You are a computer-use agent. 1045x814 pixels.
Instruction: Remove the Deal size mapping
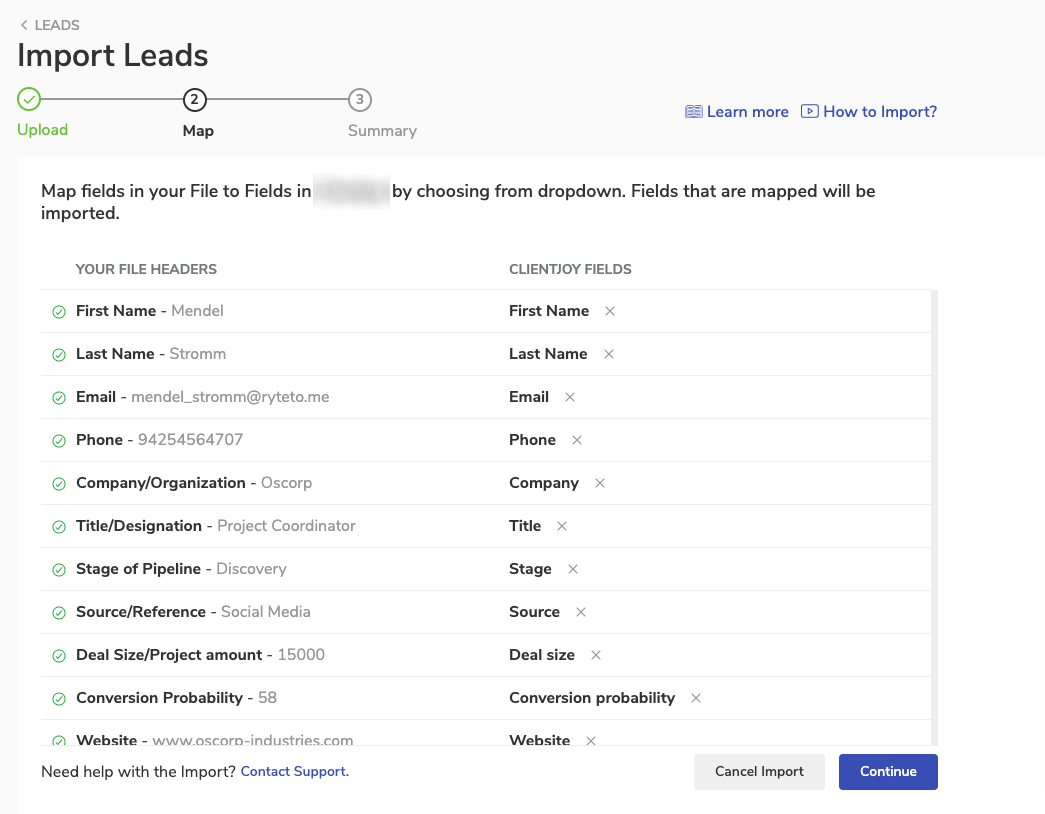pos(596,655)
